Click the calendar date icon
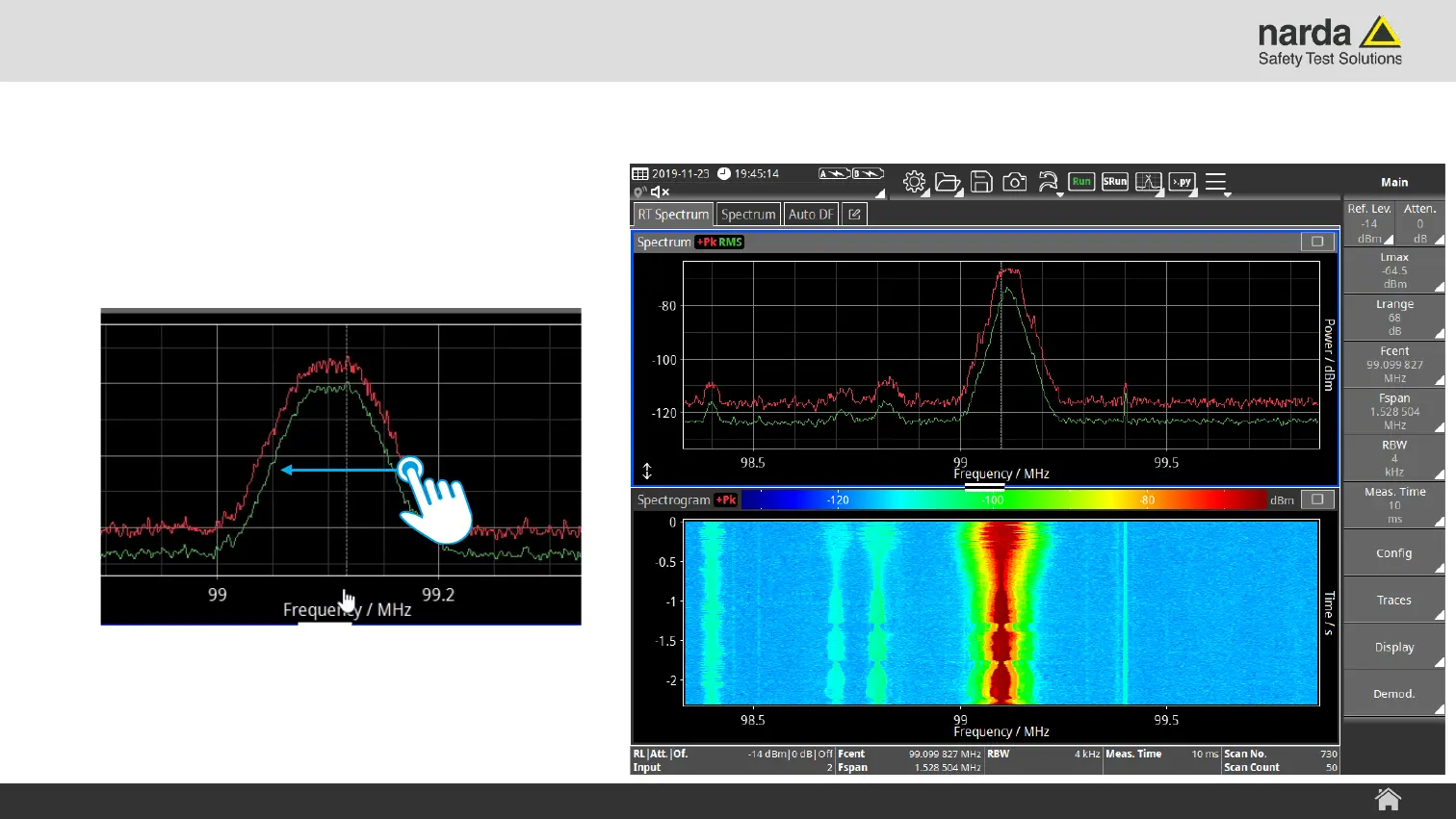This screenshot has height=819, width=1456. [640, 174]
